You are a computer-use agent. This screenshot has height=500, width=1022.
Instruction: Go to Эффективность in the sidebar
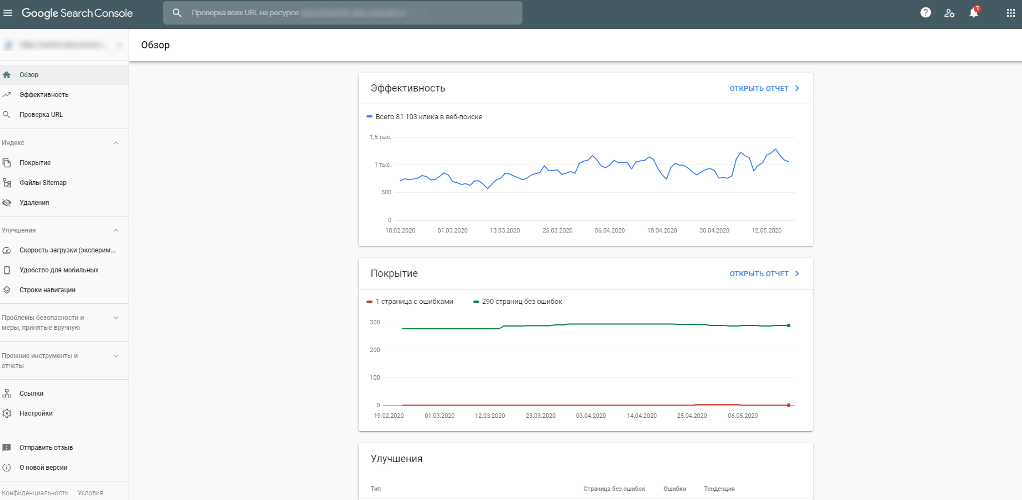pos(64,95)
